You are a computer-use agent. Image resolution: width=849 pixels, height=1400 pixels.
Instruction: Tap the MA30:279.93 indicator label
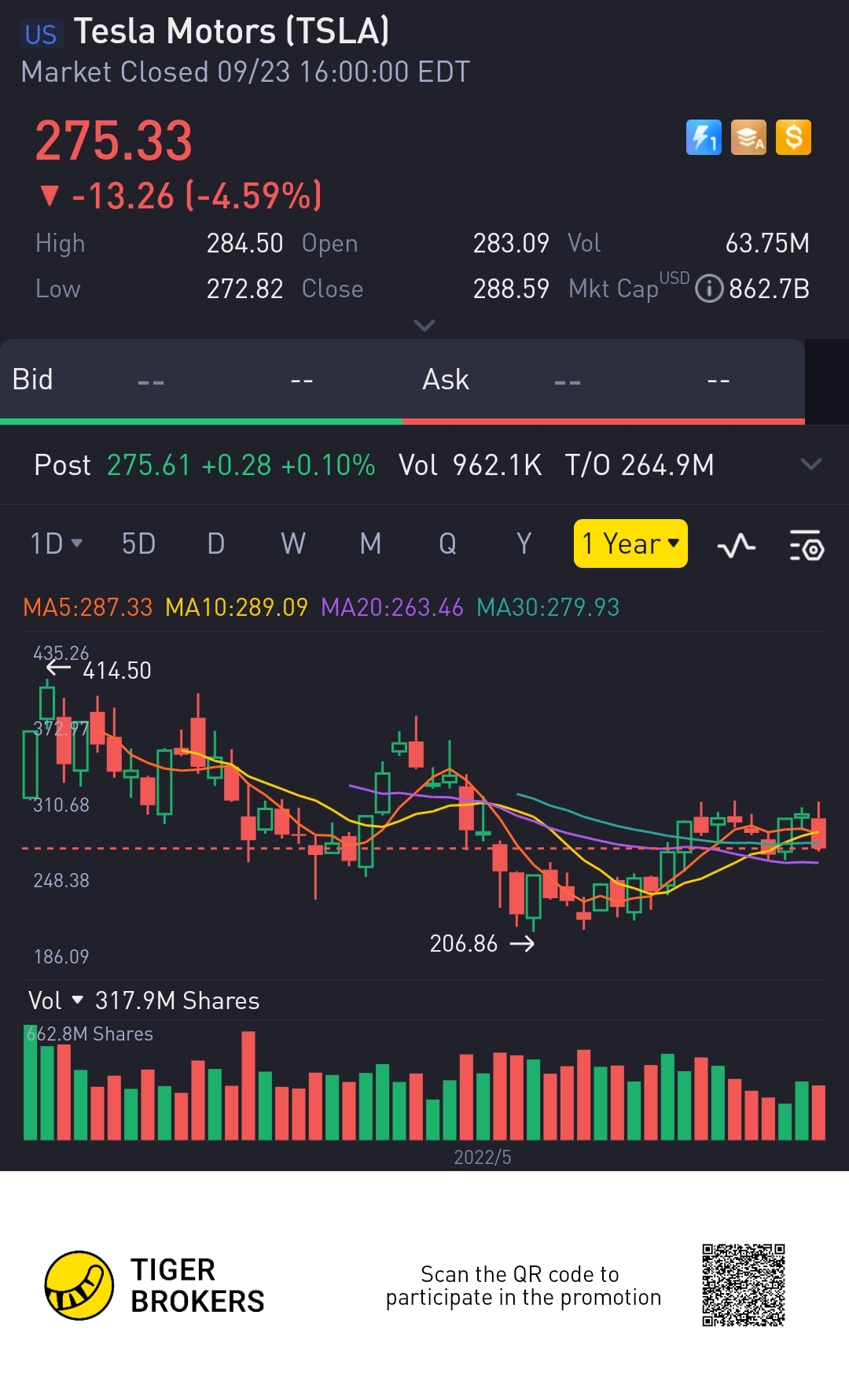tap(548, 607)
